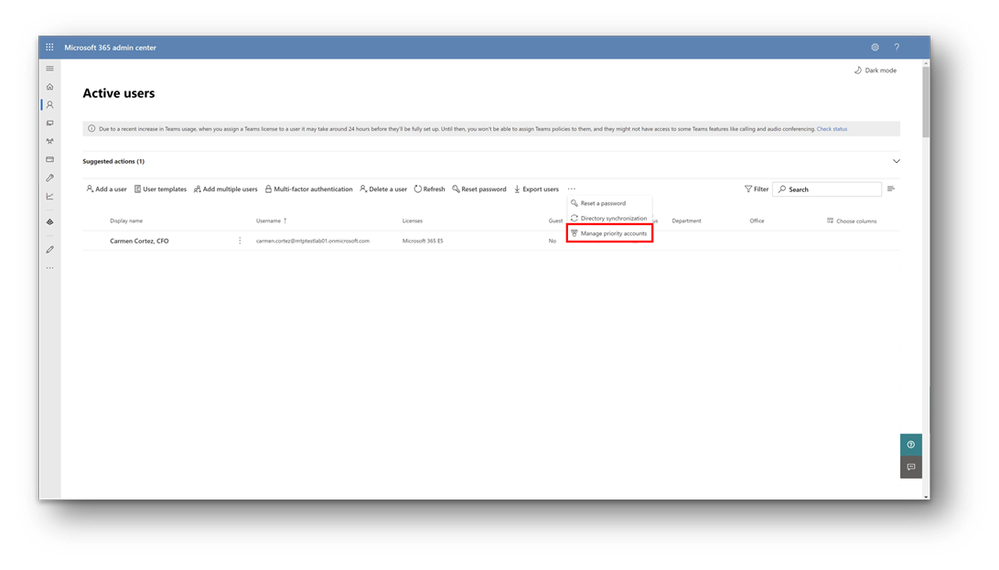The width and height of the screenshot is (999, 570).
Task: Open admin centers diamond icon in sidebar
Action: 50,222
